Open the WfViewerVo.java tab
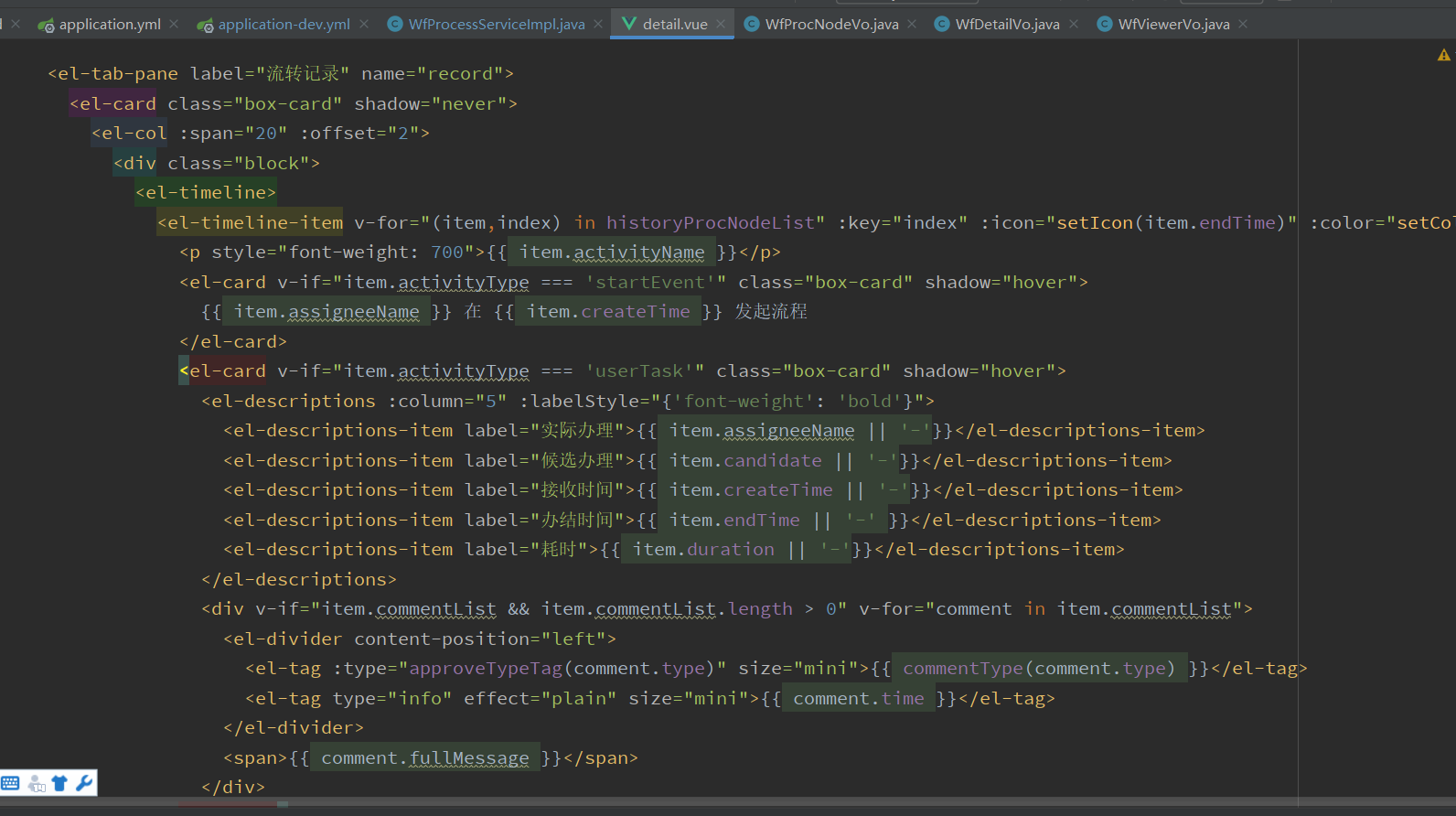 point(1173,24)
